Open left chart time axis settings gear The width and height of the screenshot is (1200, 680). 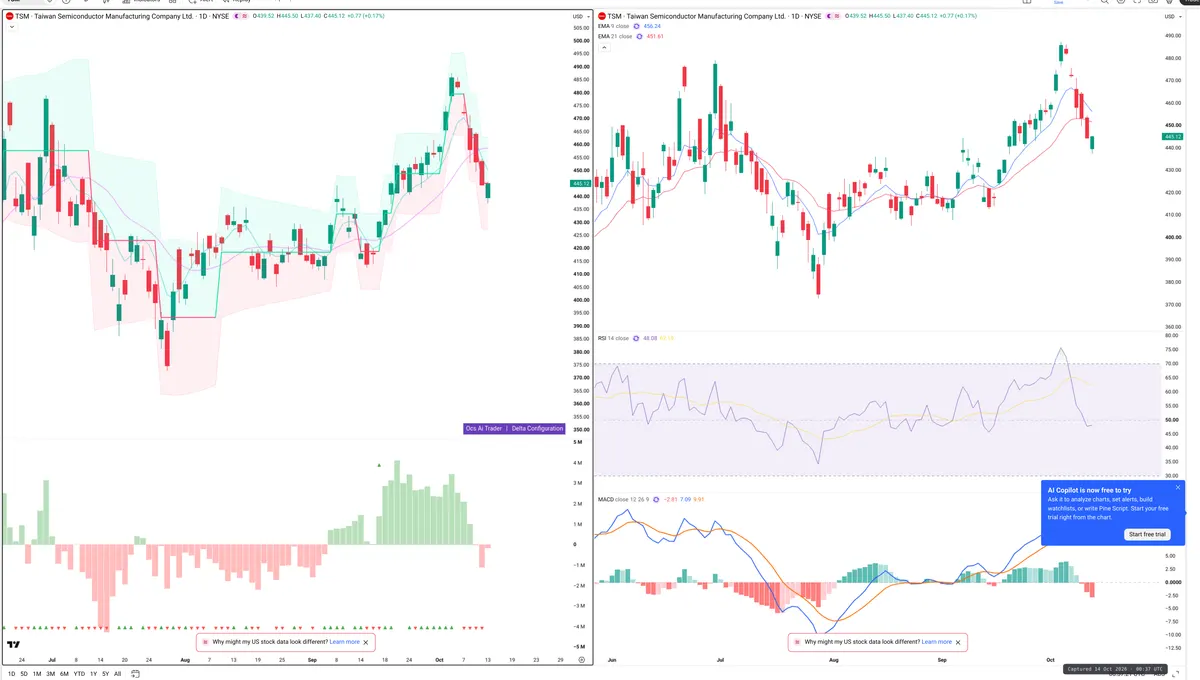[581, 660]
